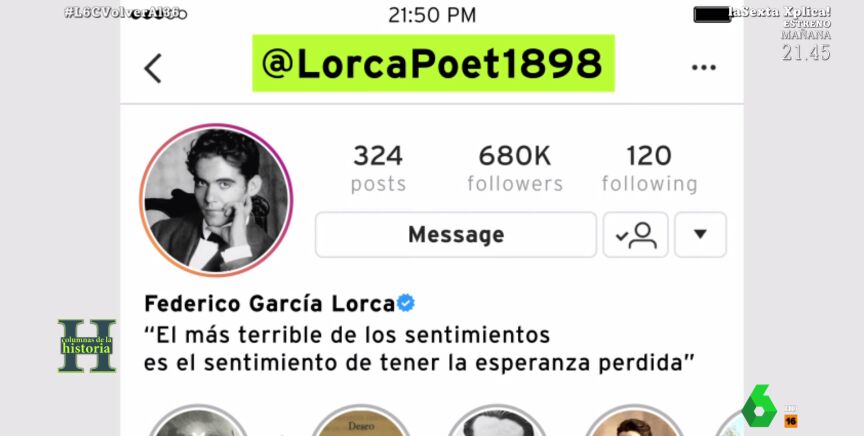The width and height of the screenshot is (864, 436).
Task: Click the Message button
Action: coord(456,235)
